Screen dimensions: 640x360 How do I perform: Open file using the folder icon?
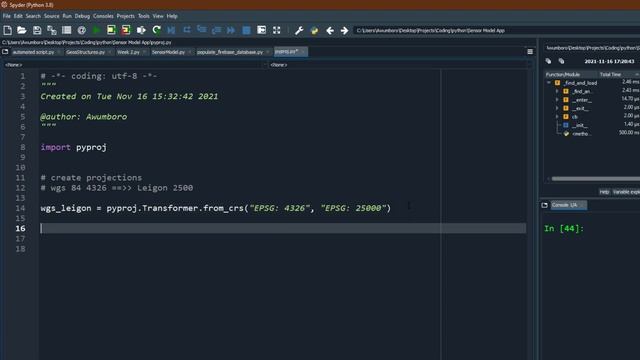[x=22, y=30]
